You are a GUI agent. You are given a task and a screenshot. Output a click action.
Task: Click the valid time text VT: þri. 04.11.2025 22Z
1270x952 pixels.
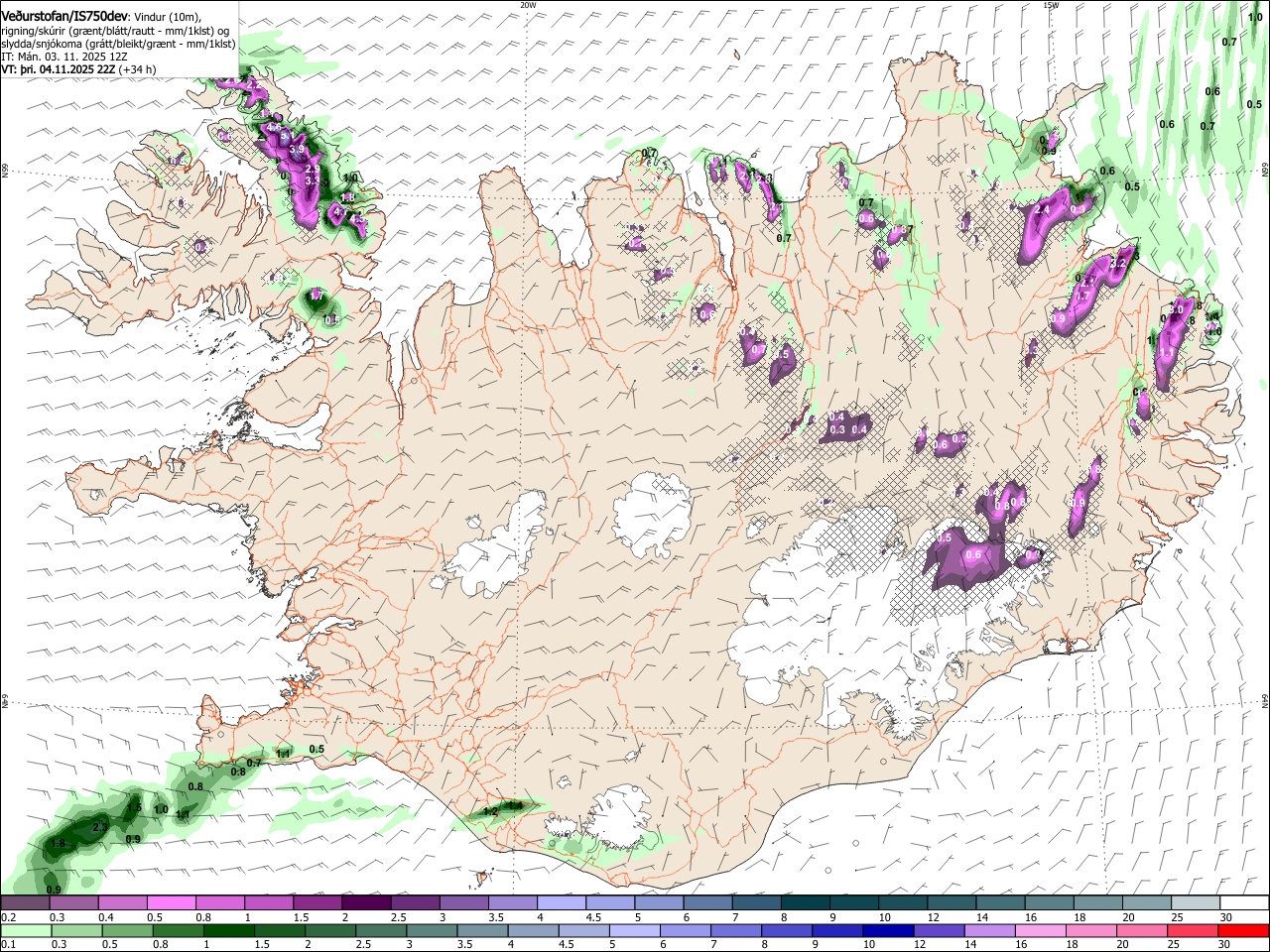[58, 69]
